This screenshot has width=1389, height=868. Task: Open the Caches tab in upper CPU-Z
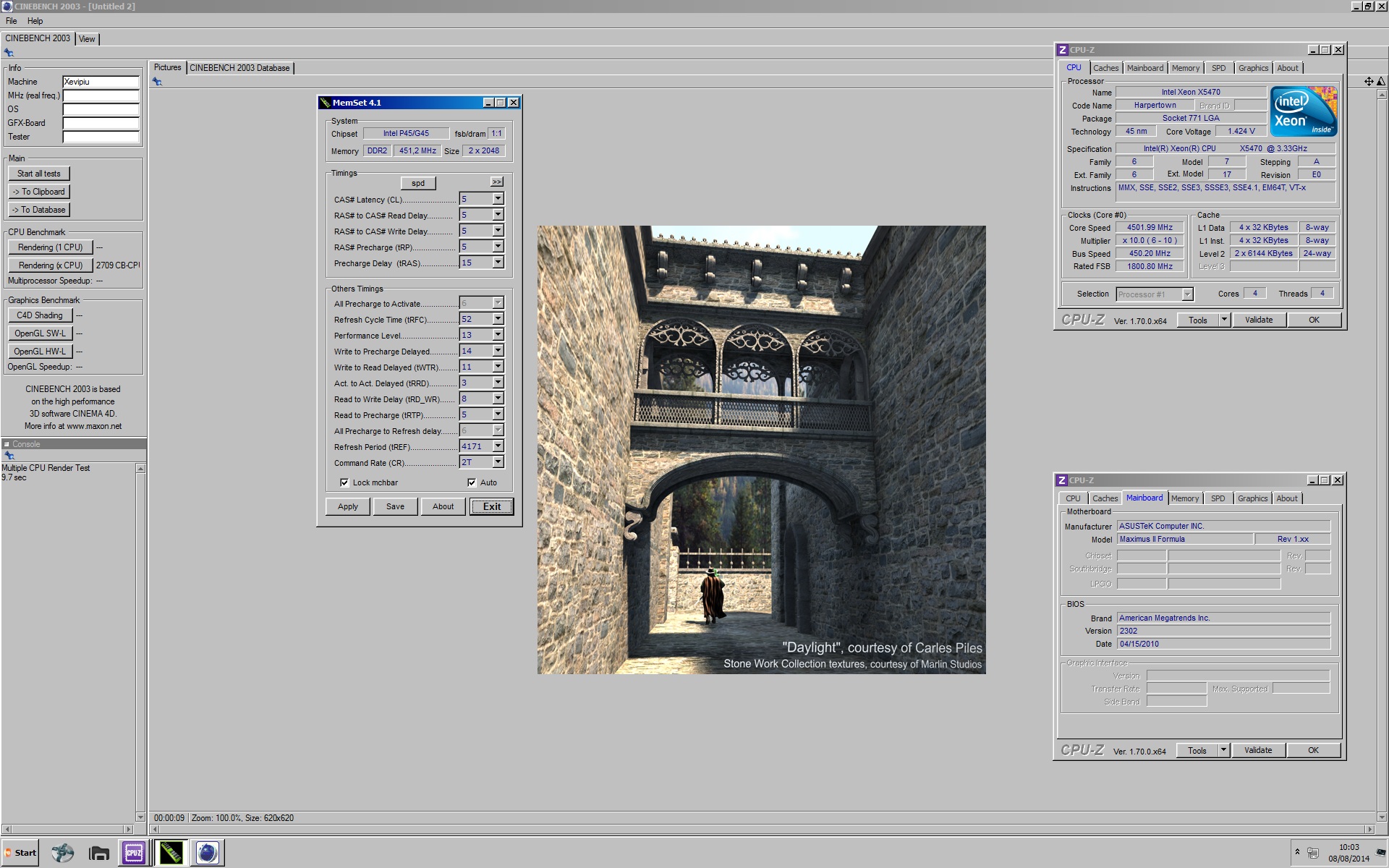click(x=1105, y=68)
